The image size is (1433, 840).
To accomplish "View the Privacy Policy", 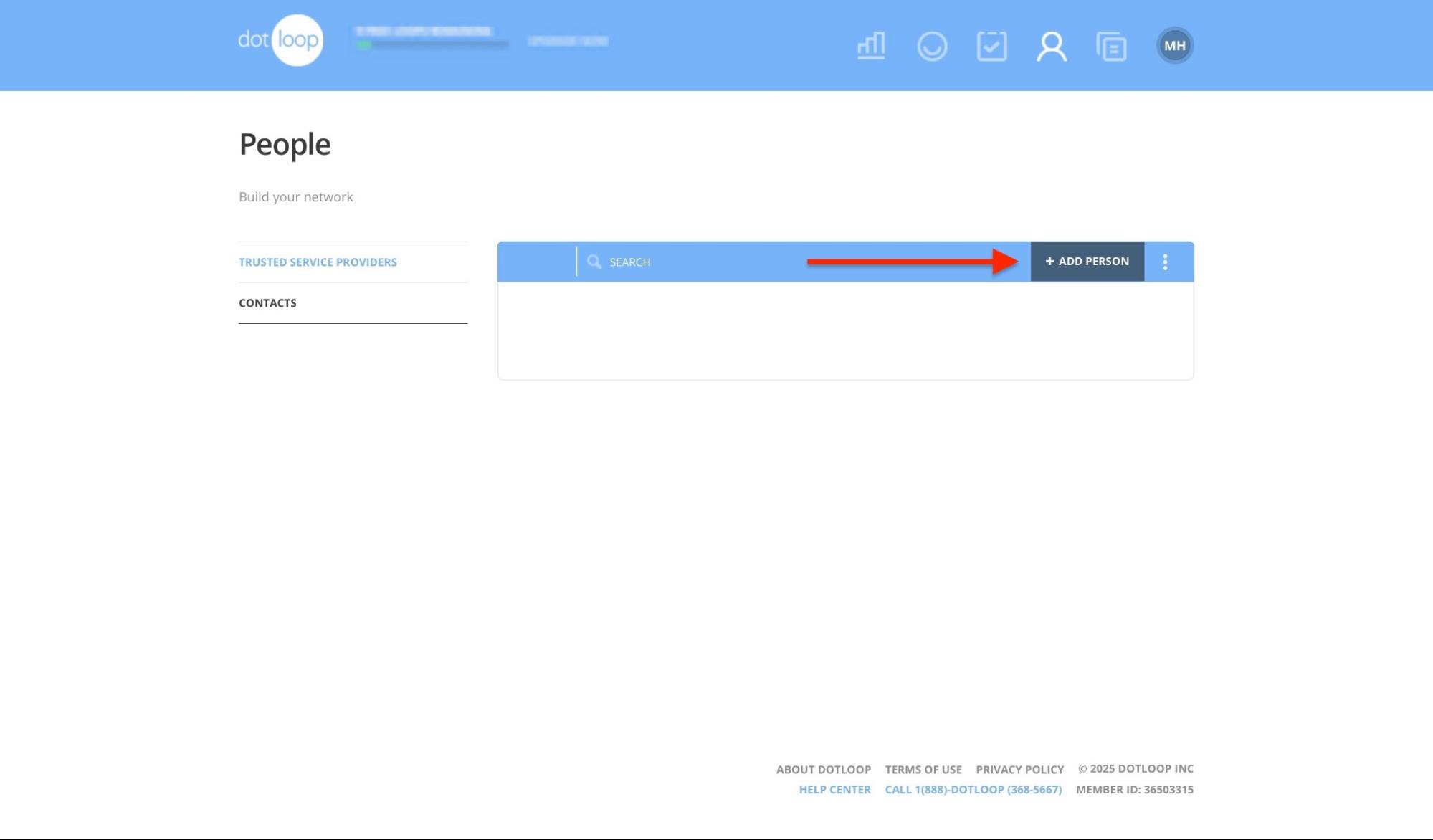I will (1019, 769).
